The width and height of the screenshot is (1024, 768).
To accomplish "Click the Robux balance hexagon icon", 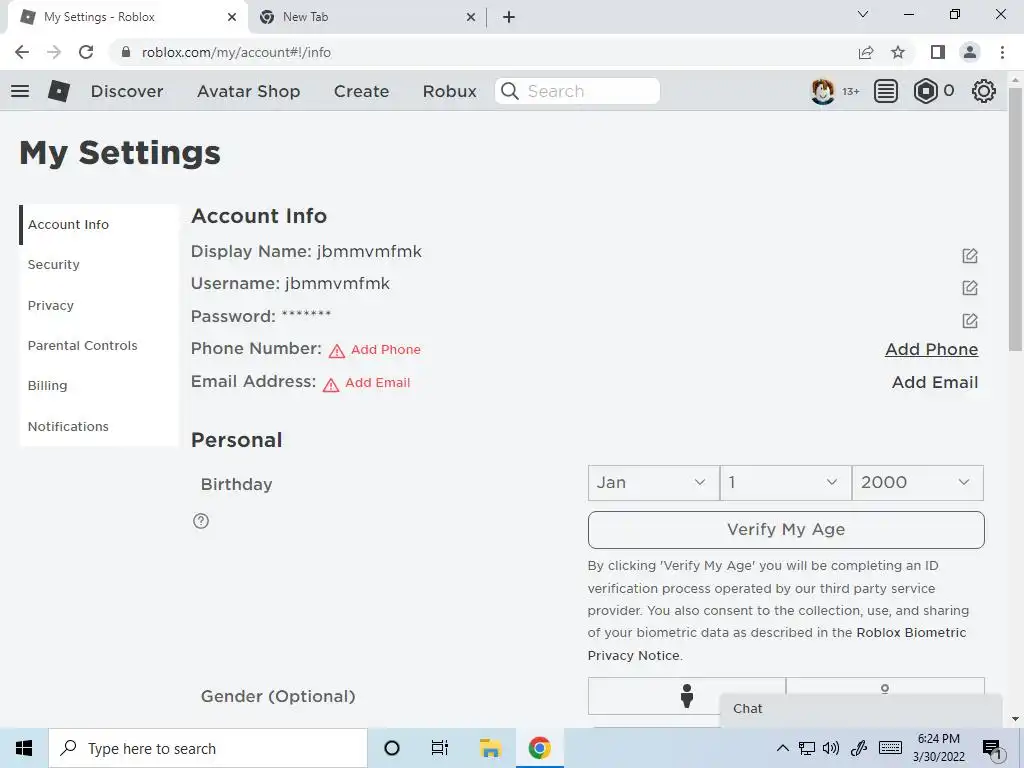I will (925, 91).
